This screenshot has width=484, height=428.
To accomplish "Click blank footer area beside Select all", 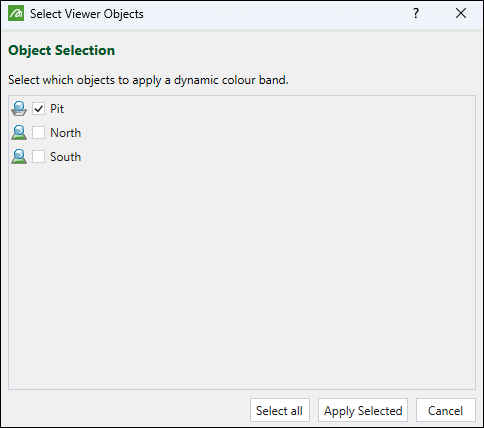I will tap(127, 410).
